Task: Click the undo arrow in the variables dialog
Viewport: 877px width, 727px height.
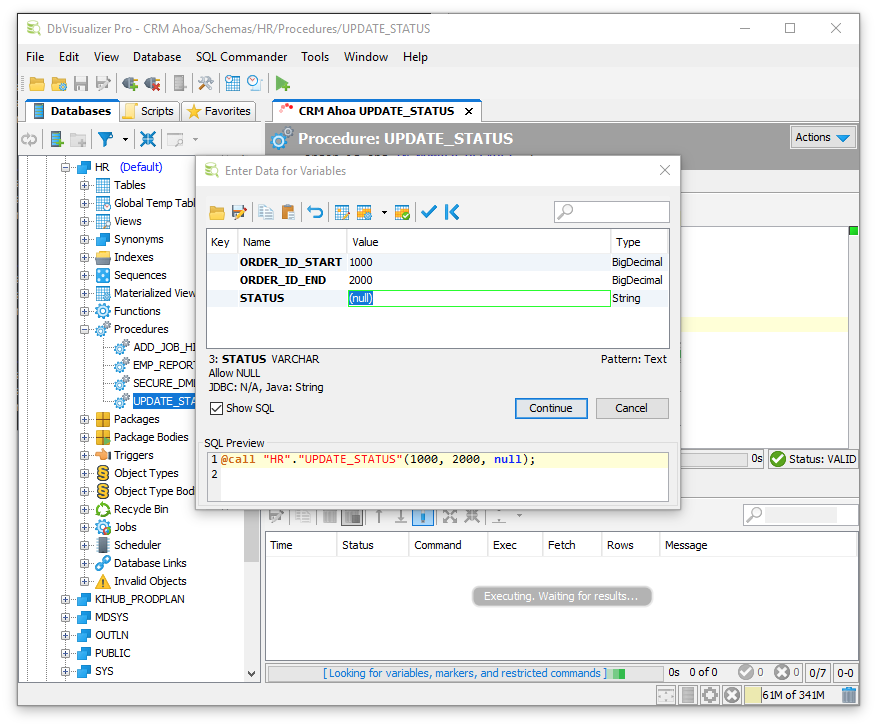Action: (315, 212)
